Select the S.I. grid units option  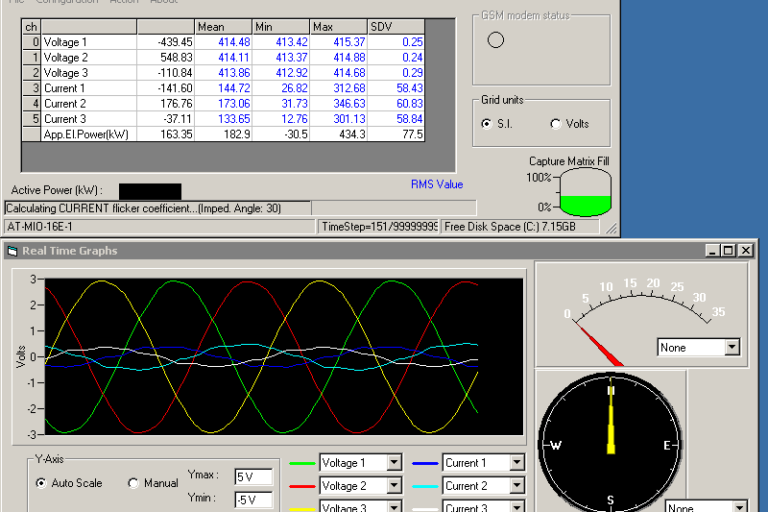pos(487,124)
